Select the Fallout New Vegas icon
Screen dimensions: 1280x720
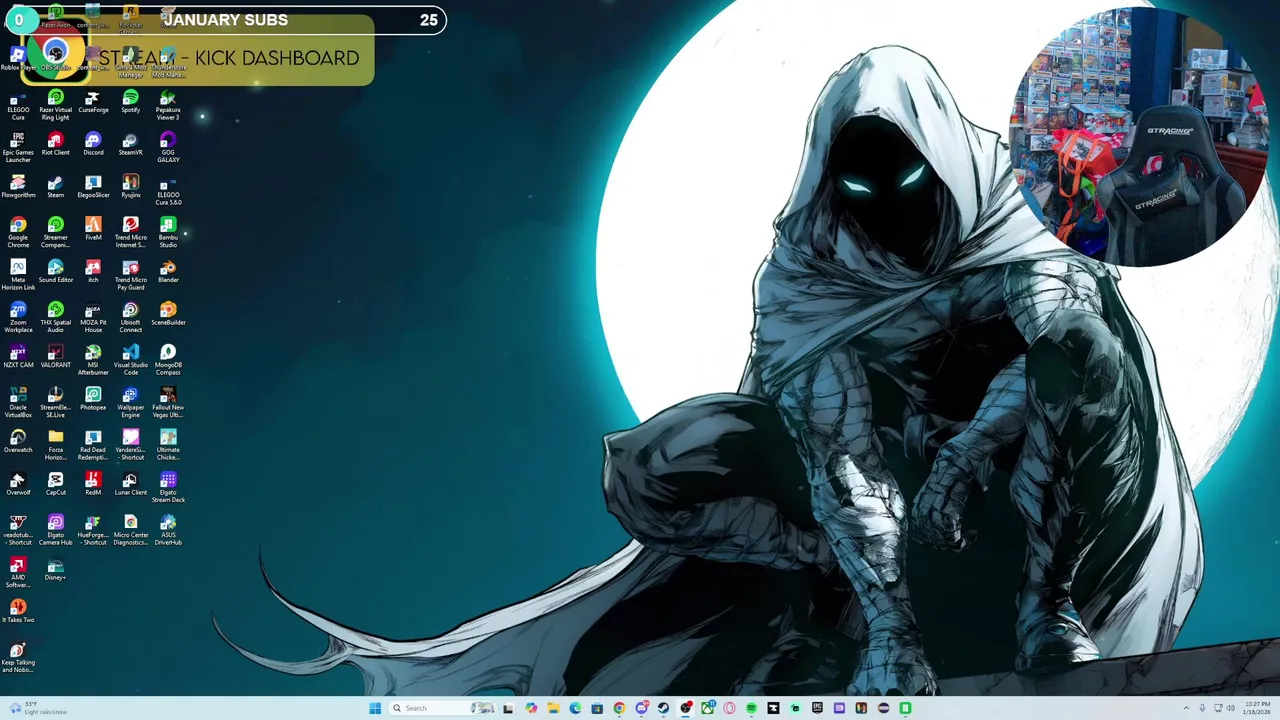pos(168,402)
